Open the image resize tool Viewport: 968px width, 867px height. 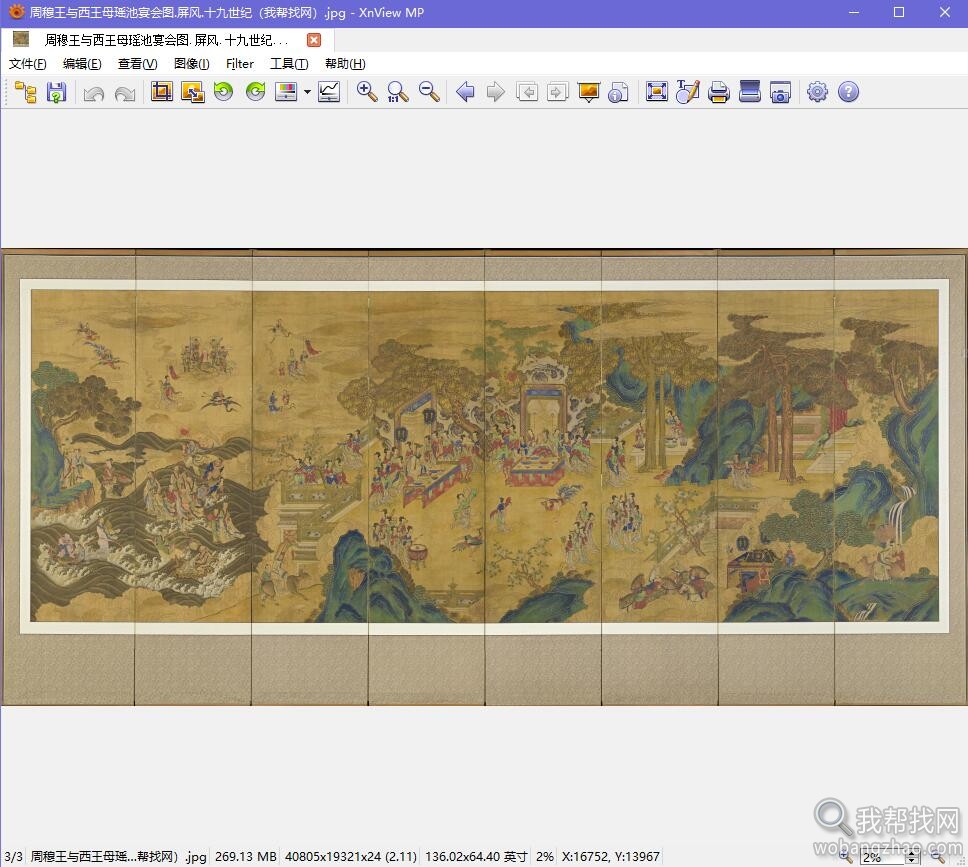tap(193, 92)
